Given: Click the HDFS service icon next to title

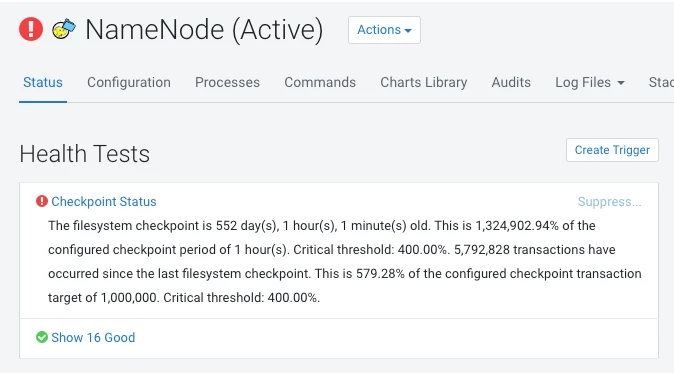Looking at the screenshot, I should tap(64, 29).
